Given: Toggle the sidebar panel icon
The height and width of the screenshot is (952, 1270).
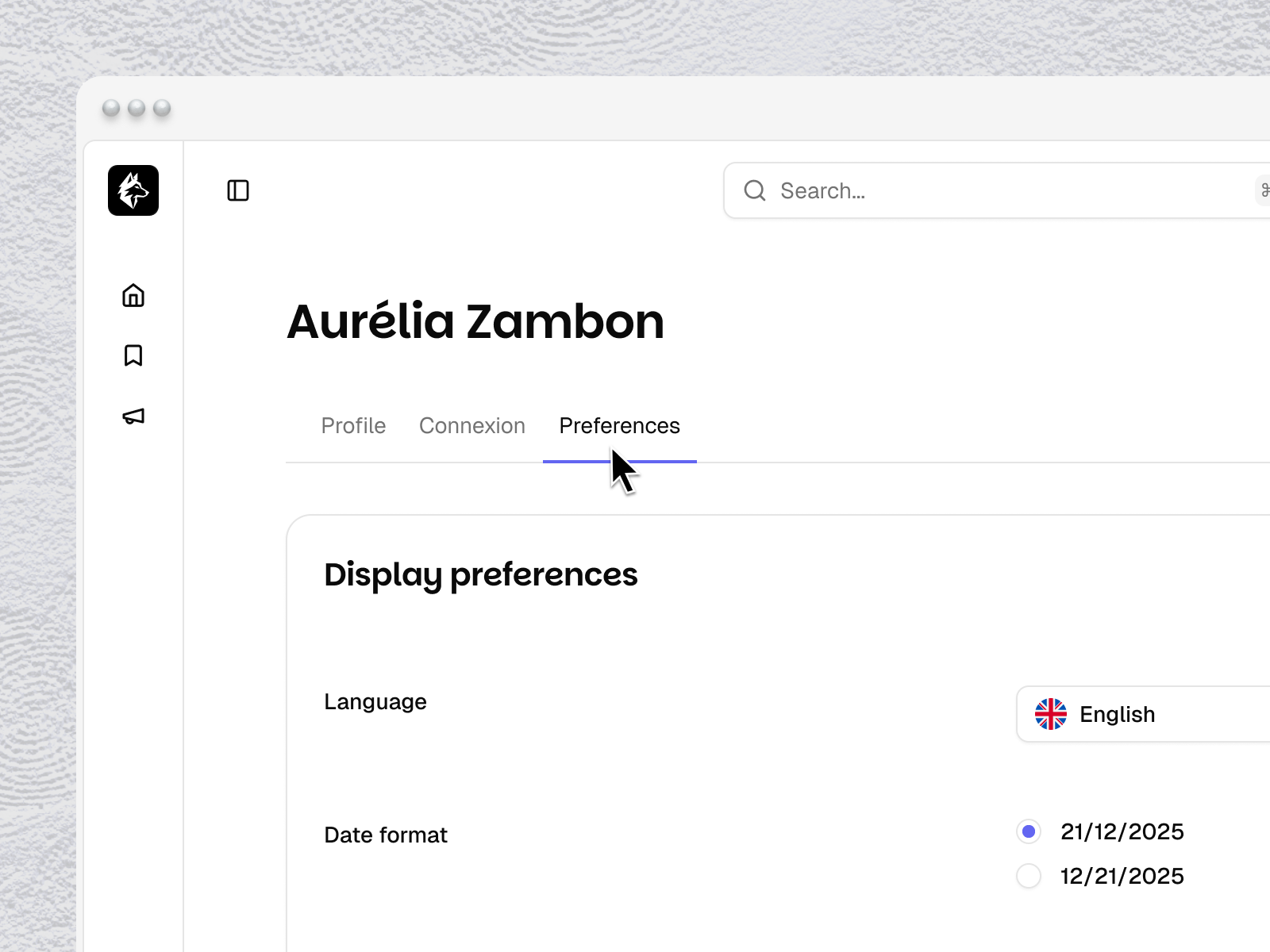Looking at the screenshot, I should [x=238, y=190].
